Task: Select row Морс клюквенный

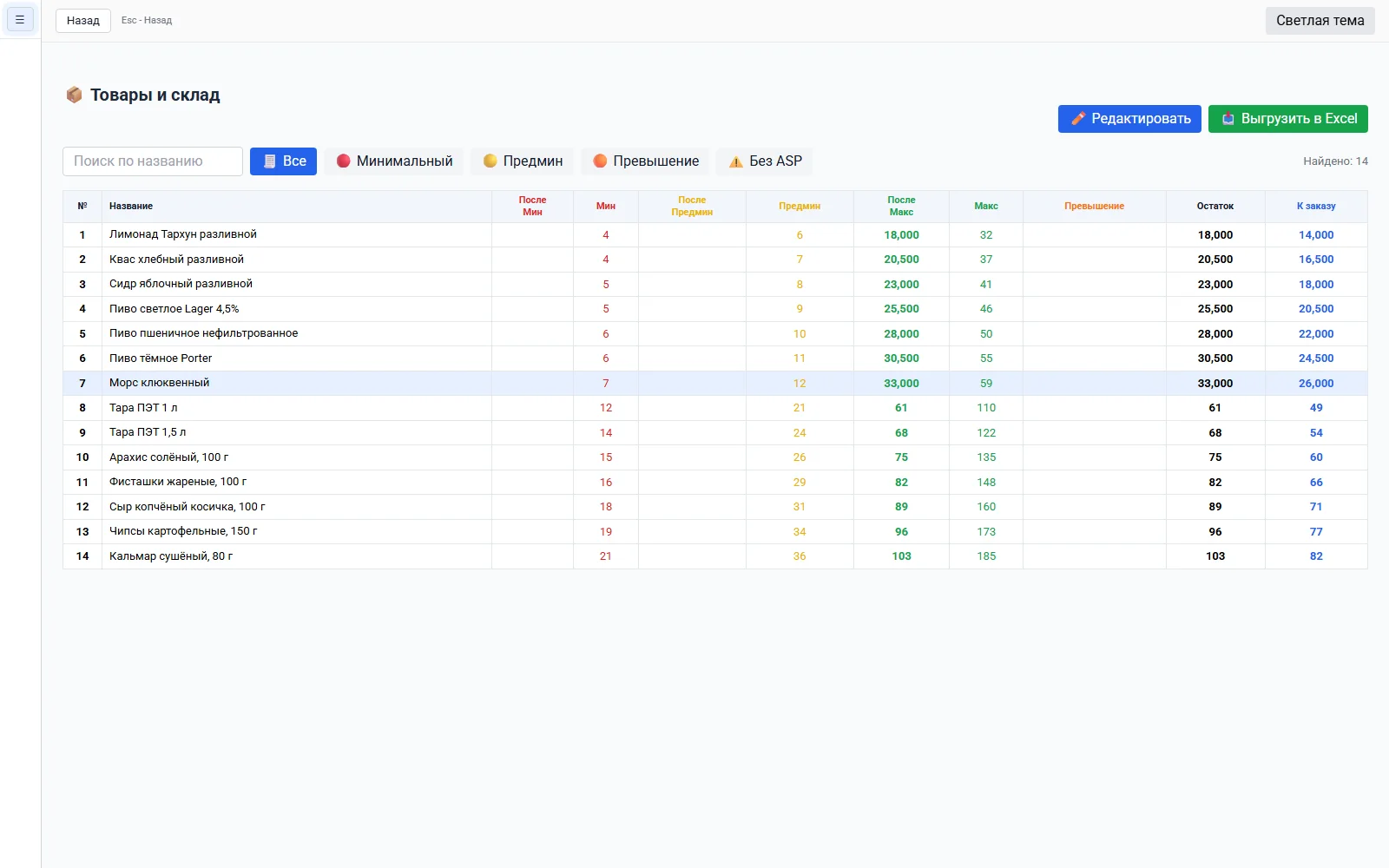Action: pos(714,384)
